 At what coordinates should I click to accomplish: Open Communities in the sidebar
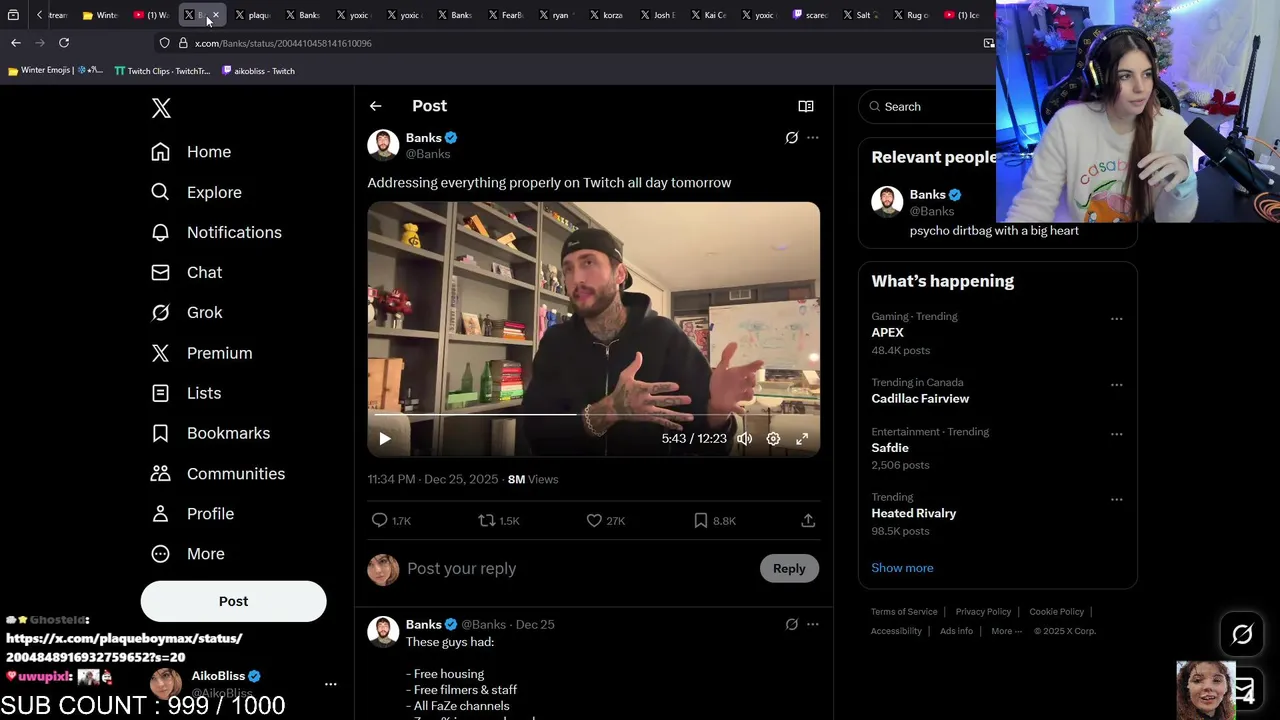point(218,473)
